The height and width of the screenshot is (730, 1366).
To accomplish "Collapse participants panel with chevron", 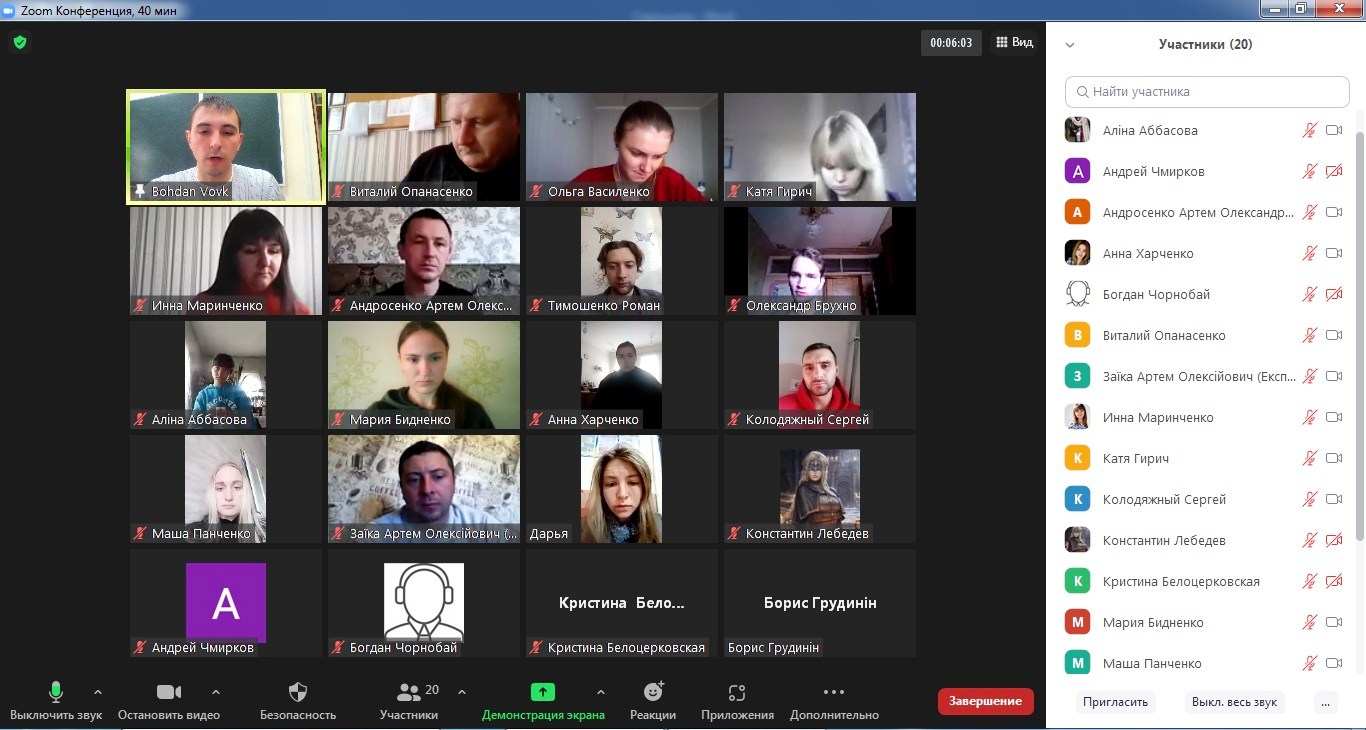I will click(x=1070, y=45).
